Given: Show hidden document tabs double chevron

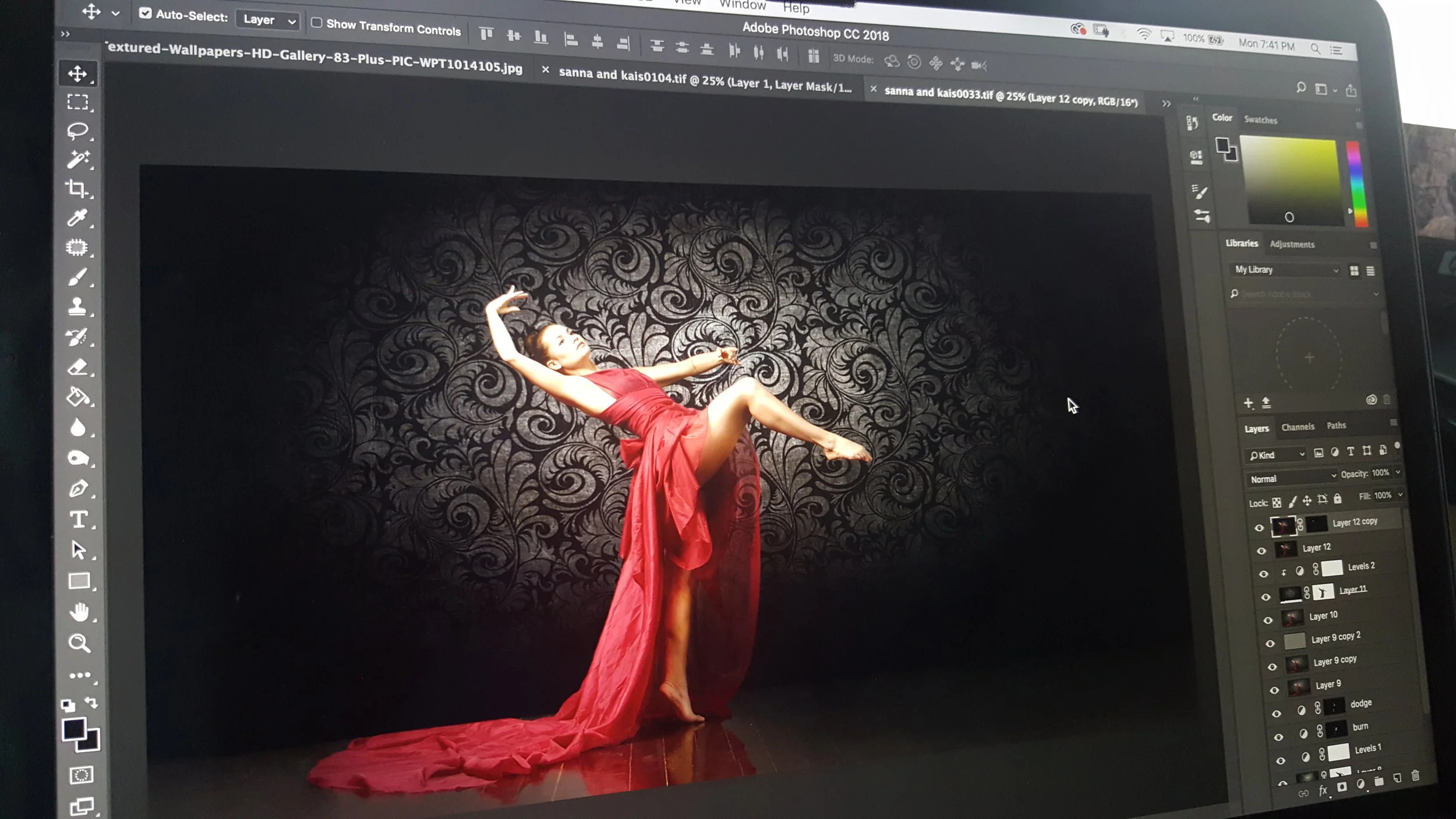Looking at the screenshot, I should [1166, 104].
